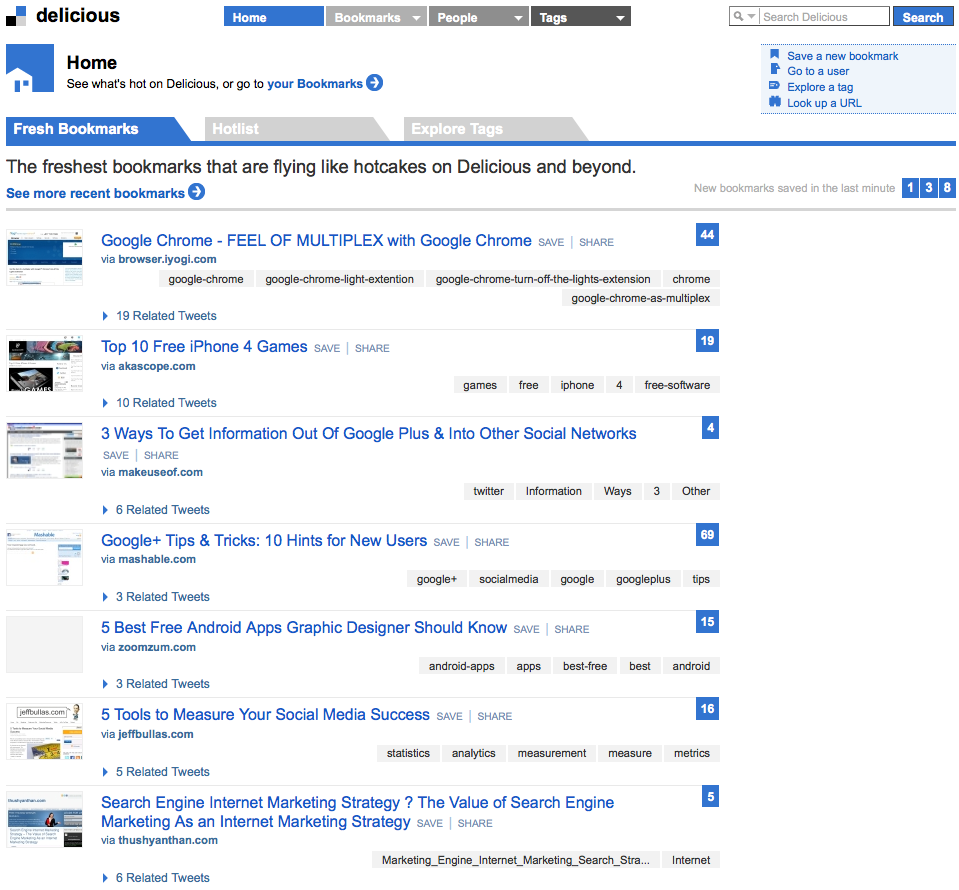Open thumbnail of jeffbullas.com bookmark
Screen dimensions: 959x890
[45, 732]
